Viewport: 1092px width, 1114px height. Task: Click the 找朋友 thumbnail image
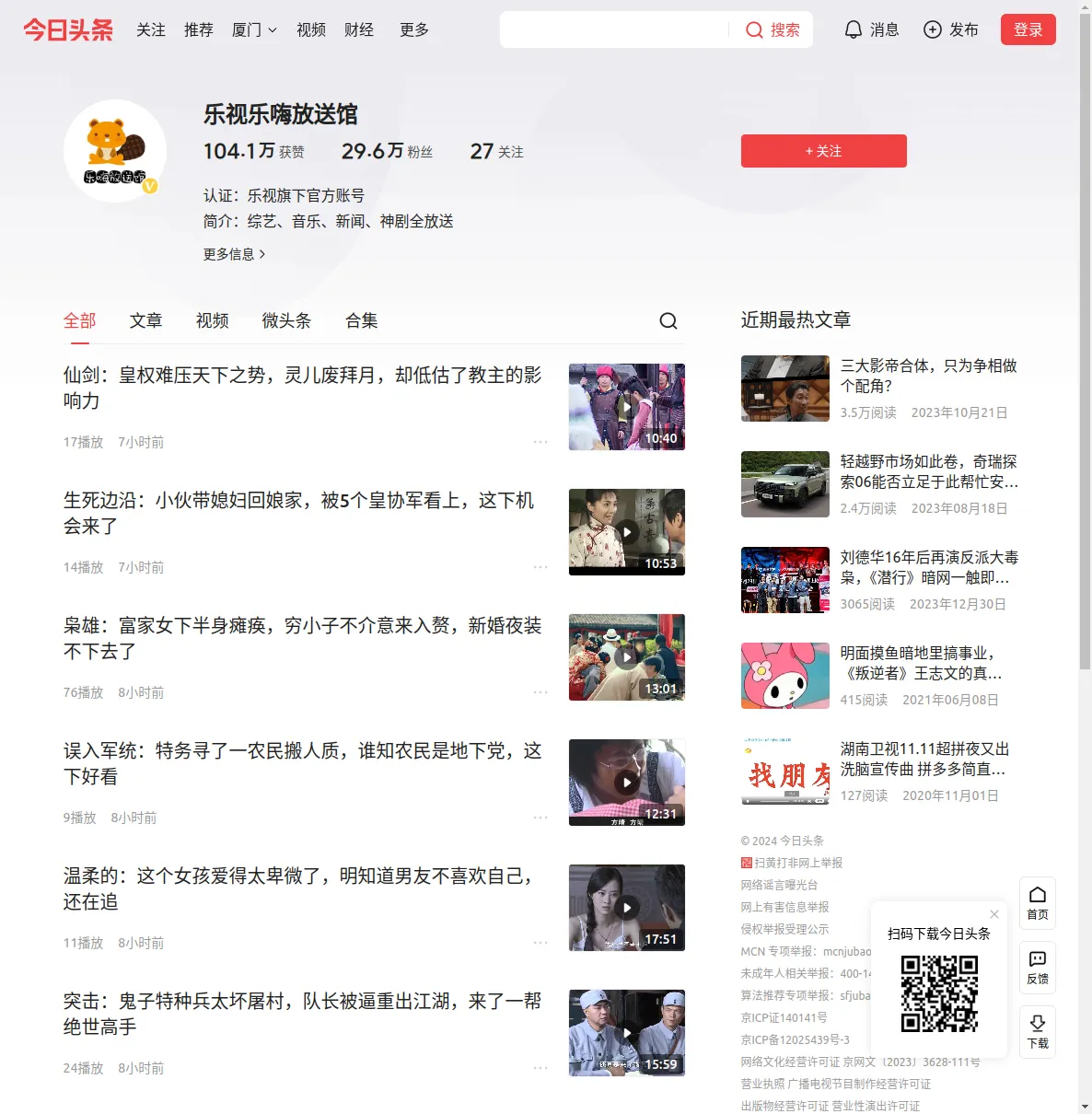[x=785, y=772]
